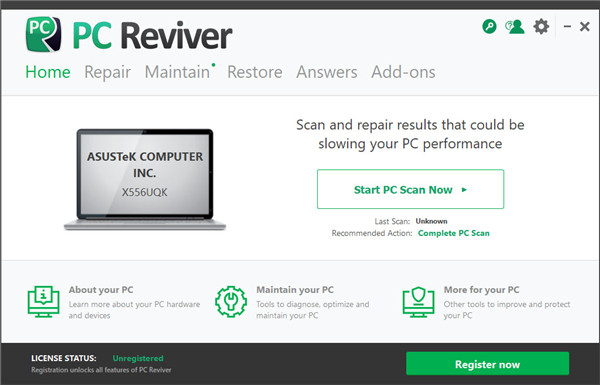The width and height of the screenshot is (600, 385).
Task: Click the 'Recommended Action:' label
Action: (x=372, y=233)
